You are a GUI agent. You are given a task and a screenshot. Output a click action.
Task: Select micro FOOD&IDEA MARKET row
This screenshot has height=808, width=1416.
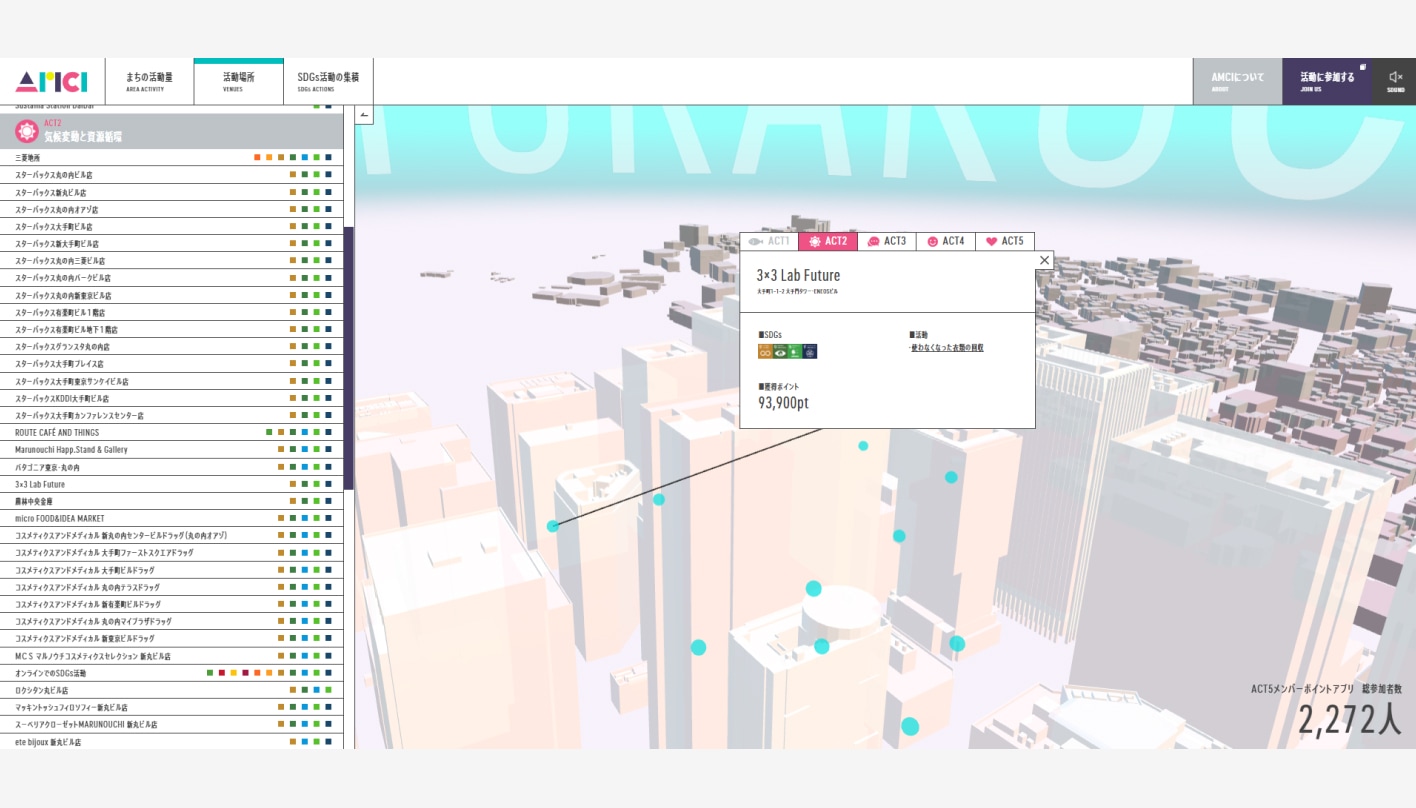[x=172, y=518]
